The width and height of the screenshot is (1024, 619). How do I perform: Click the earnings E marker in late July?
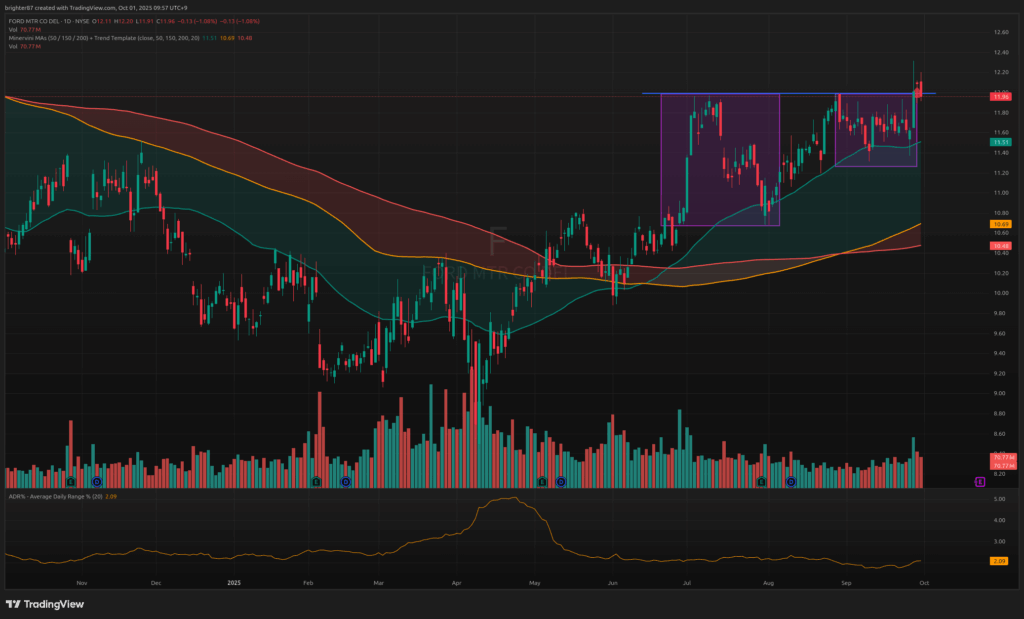point(761,482)
